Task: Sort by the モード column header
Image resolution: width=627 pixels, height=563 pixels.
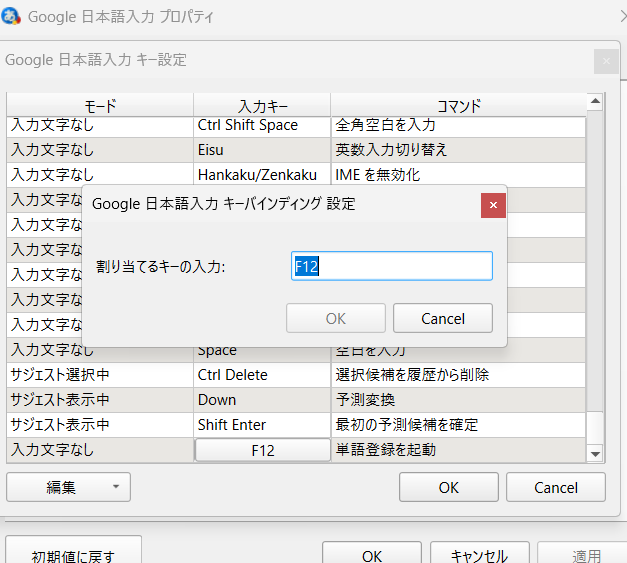Action: (100, 106)
